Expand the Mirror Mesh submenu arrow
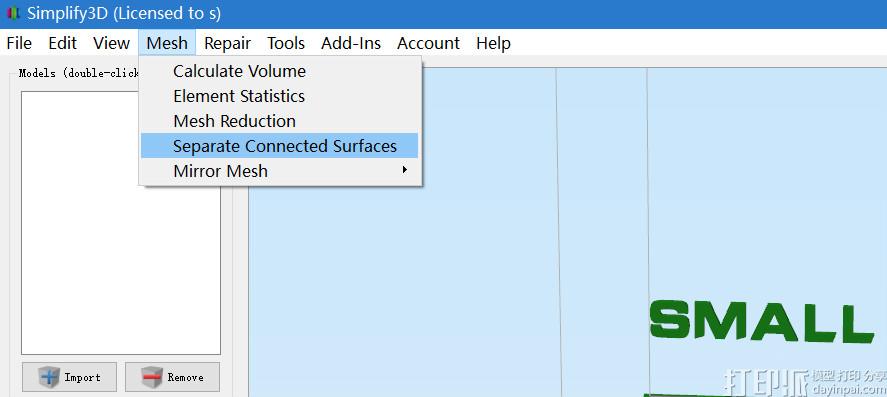 [x=404, y=170]
